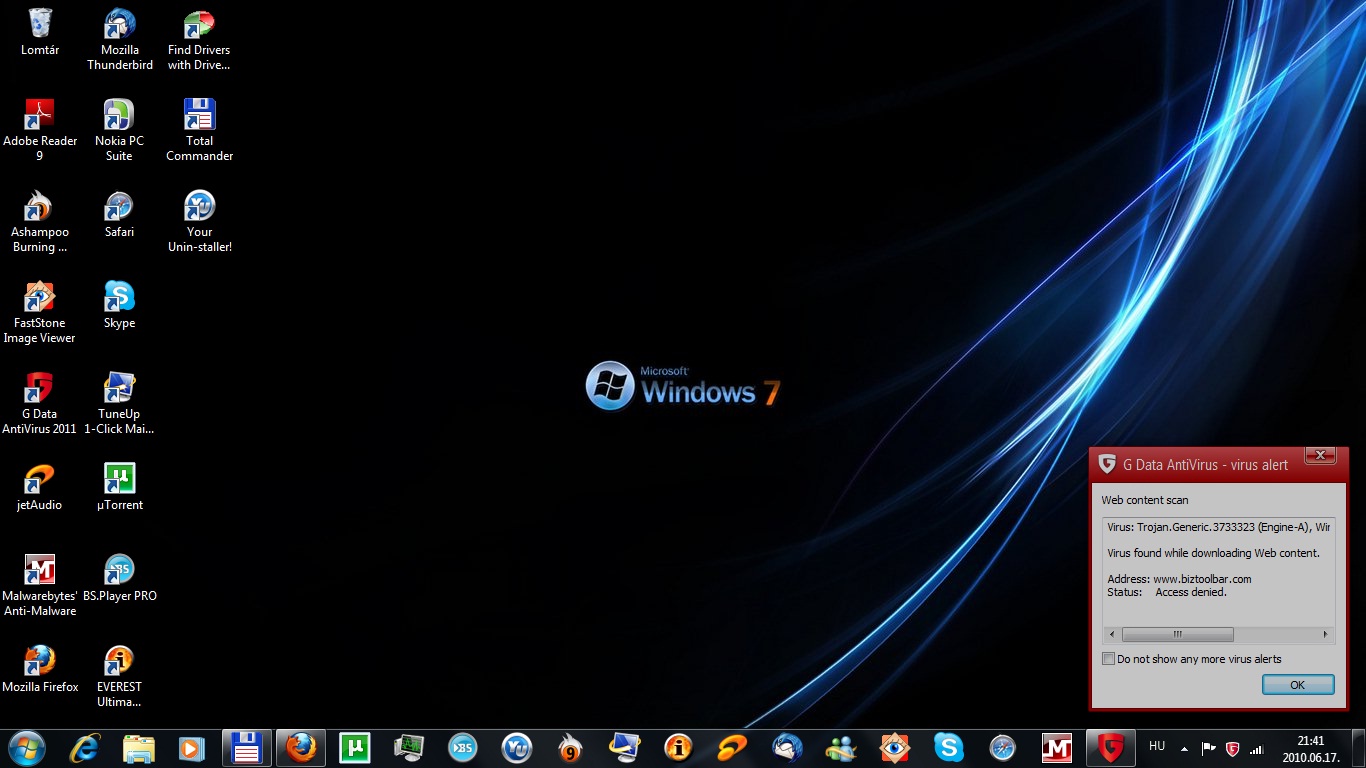Open Your Unin-staller! desktop shortcut
Viewport: 1366px width, 768px height.
pos(199,221)
